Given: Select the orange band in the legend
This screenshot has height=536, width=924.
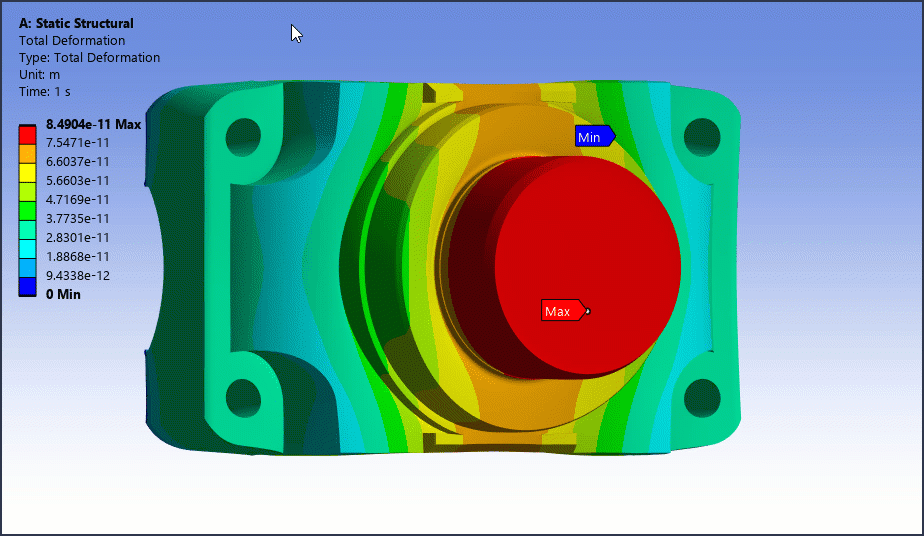Looking at the screenshot, I should 28,153.
